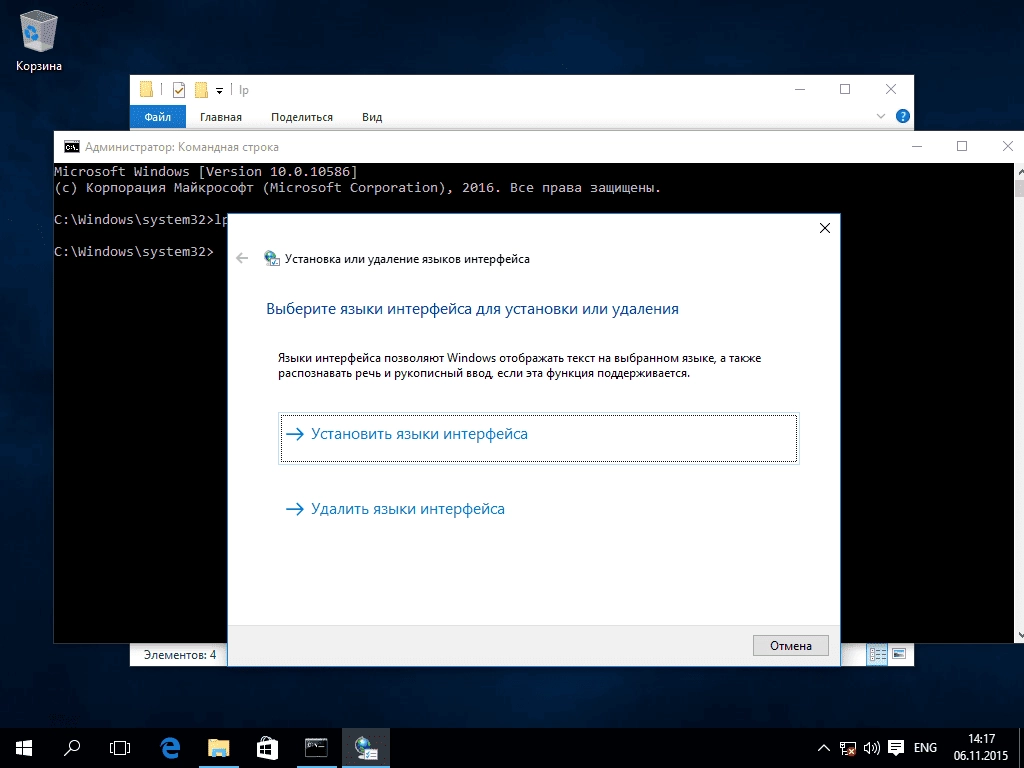The height and width of the screenshot is (768, 1024).
Task: Choose Установить языки интерфейса option
Action: click(x=538, y=438)
